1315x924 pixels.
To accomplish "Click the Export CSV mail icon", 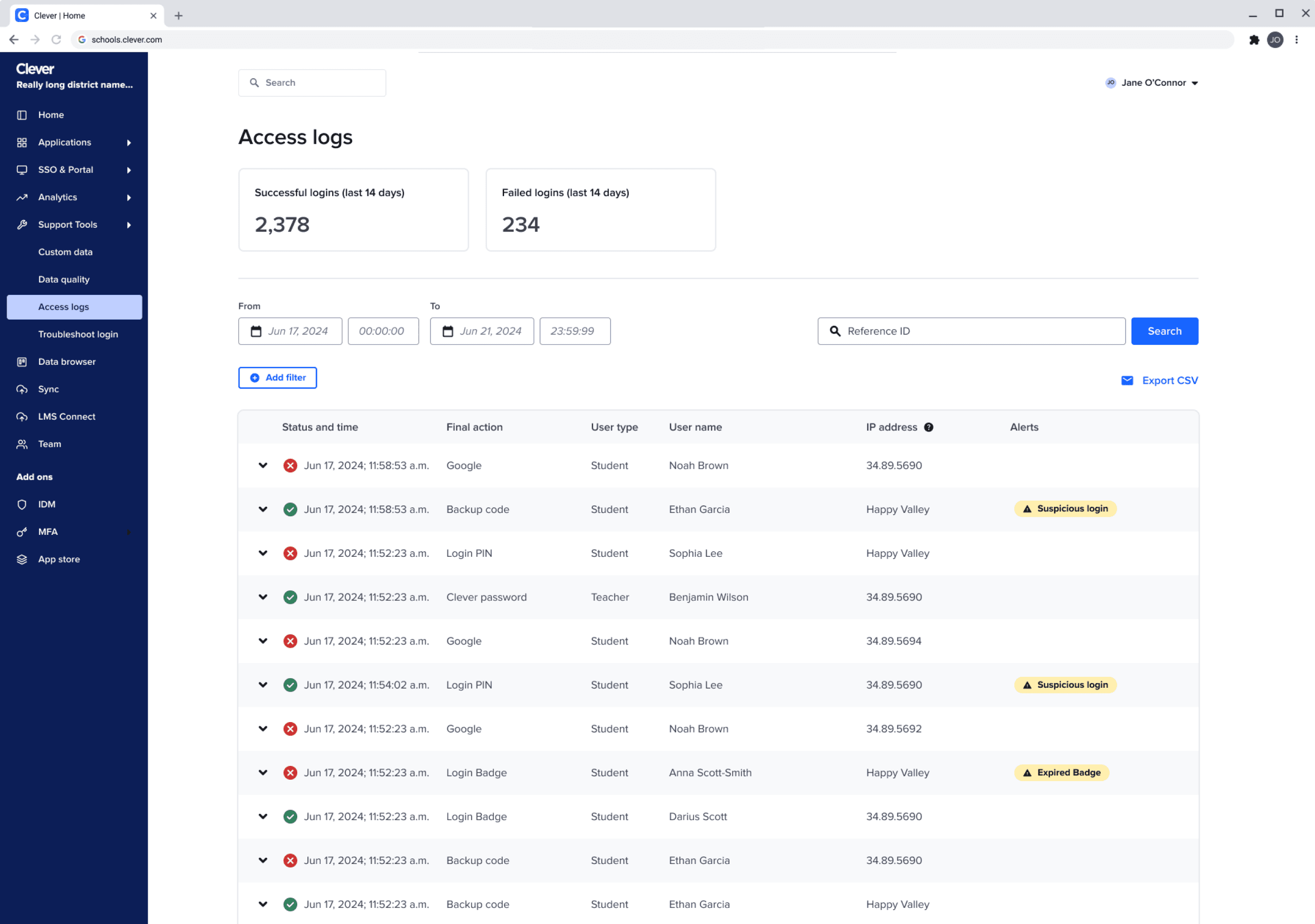I will [1127, 381].
